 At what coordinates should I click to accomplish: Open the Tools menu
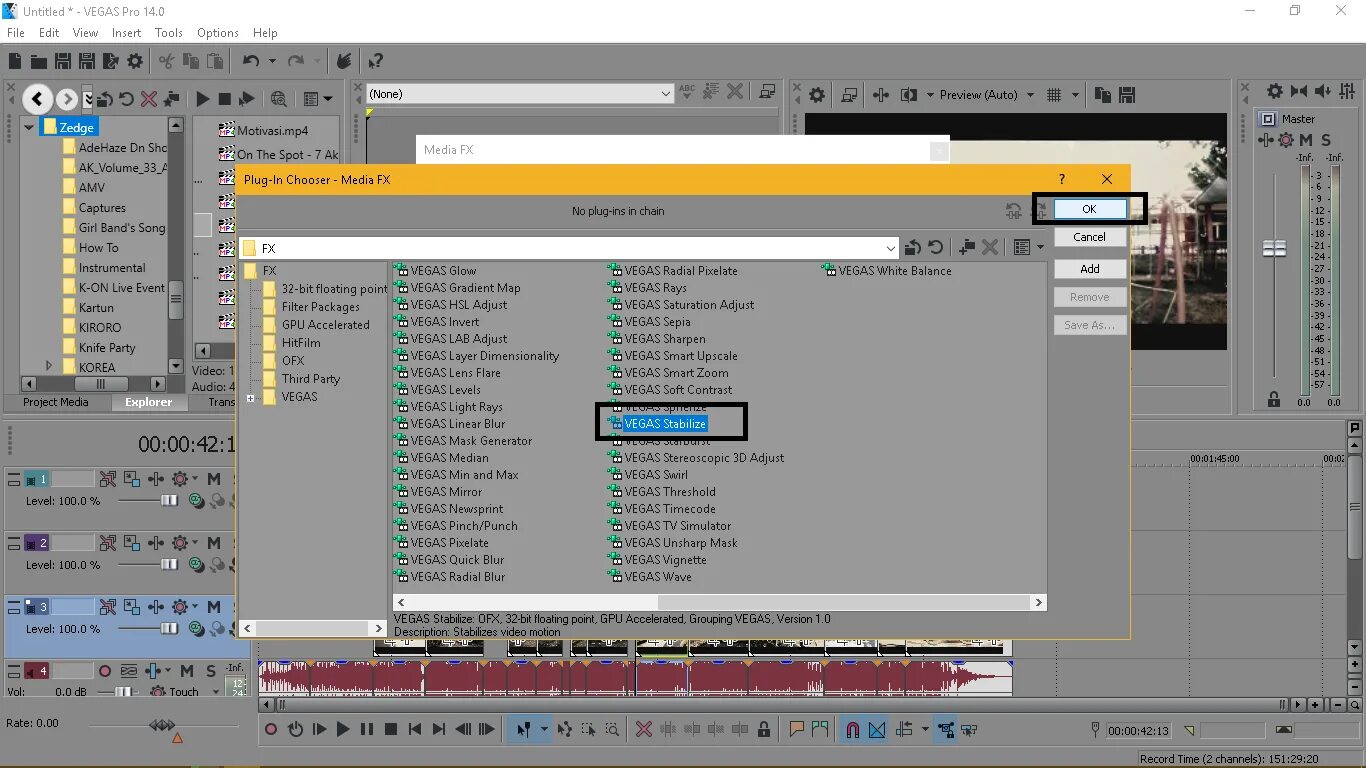(168, 33)
